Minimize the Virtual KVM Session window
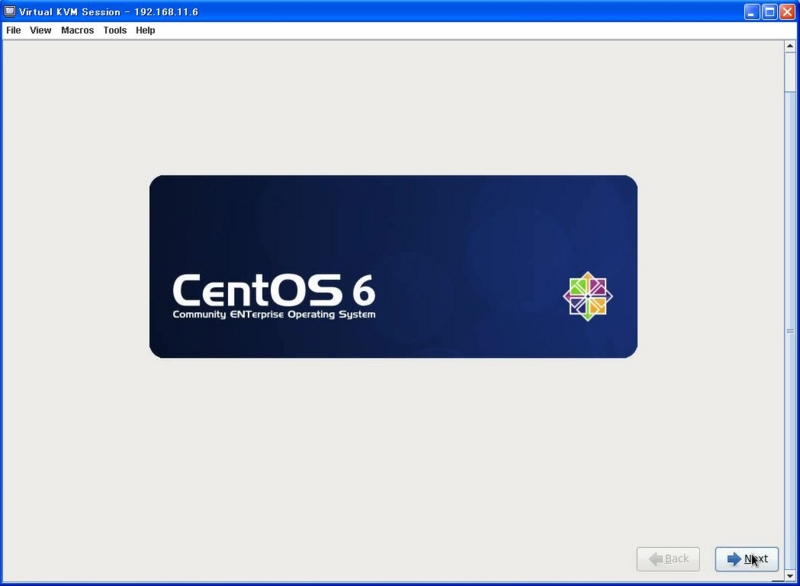 tap(751, 12)
